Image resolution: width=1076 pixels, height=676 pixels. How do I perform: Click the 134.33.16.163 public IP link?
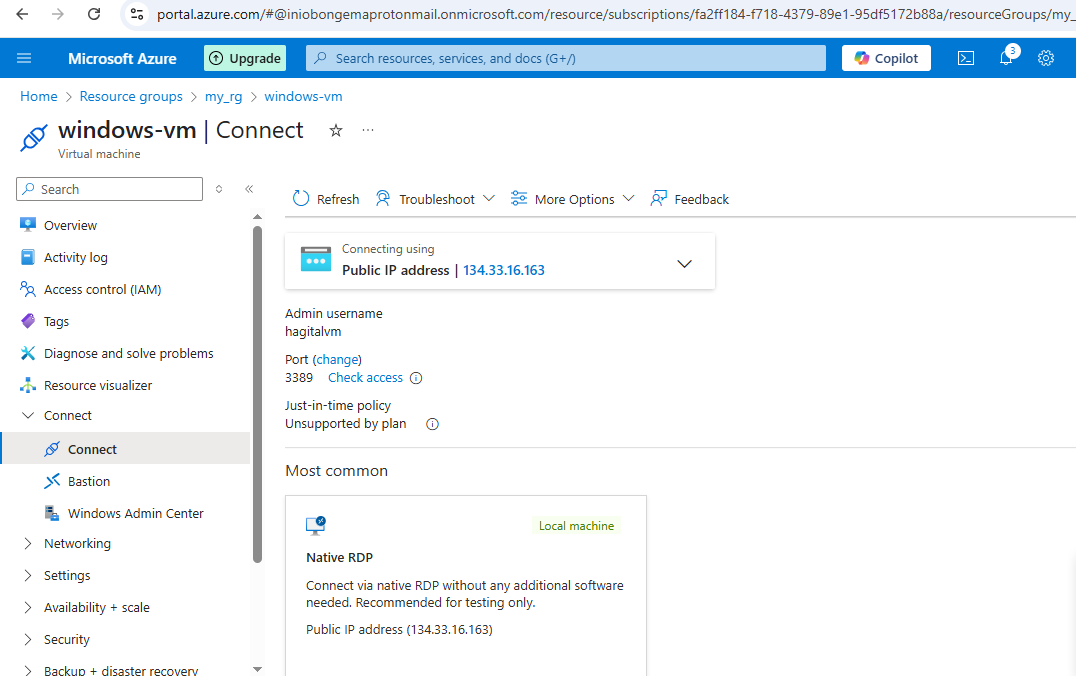pyautogui.click(x=504, y=270)
